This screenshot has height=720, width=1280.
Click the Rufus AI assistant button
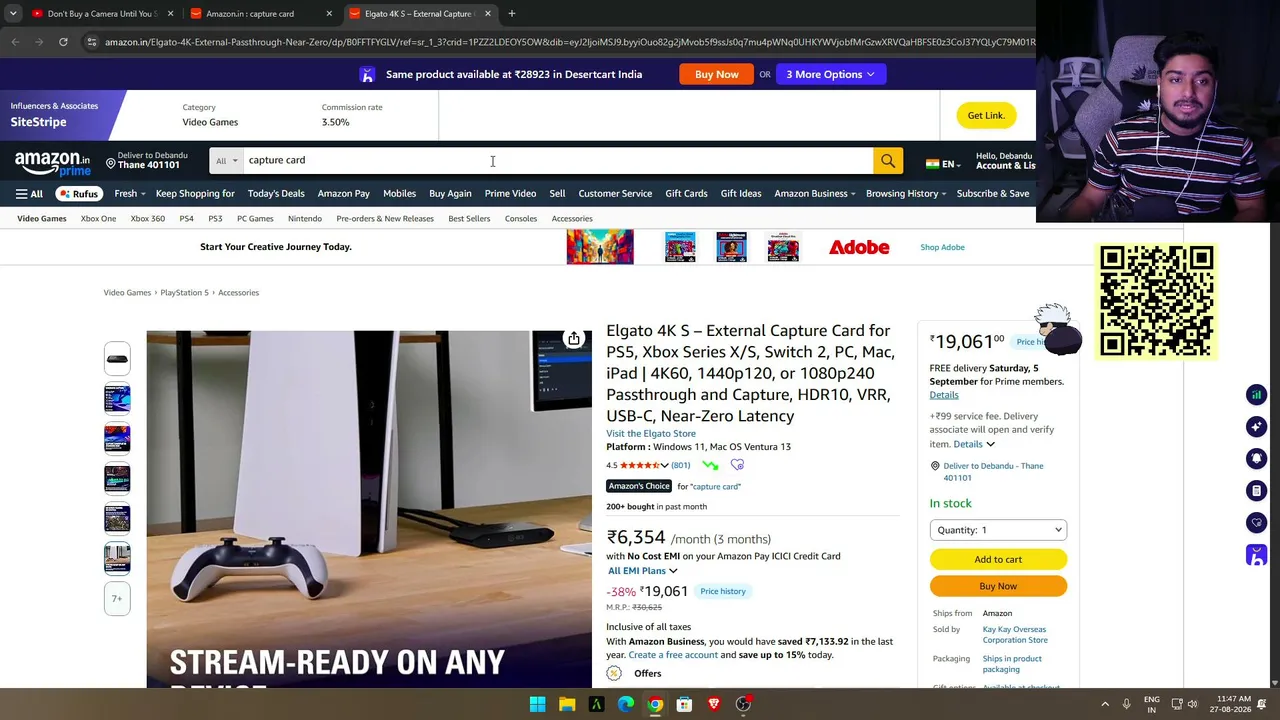point(78,194)
